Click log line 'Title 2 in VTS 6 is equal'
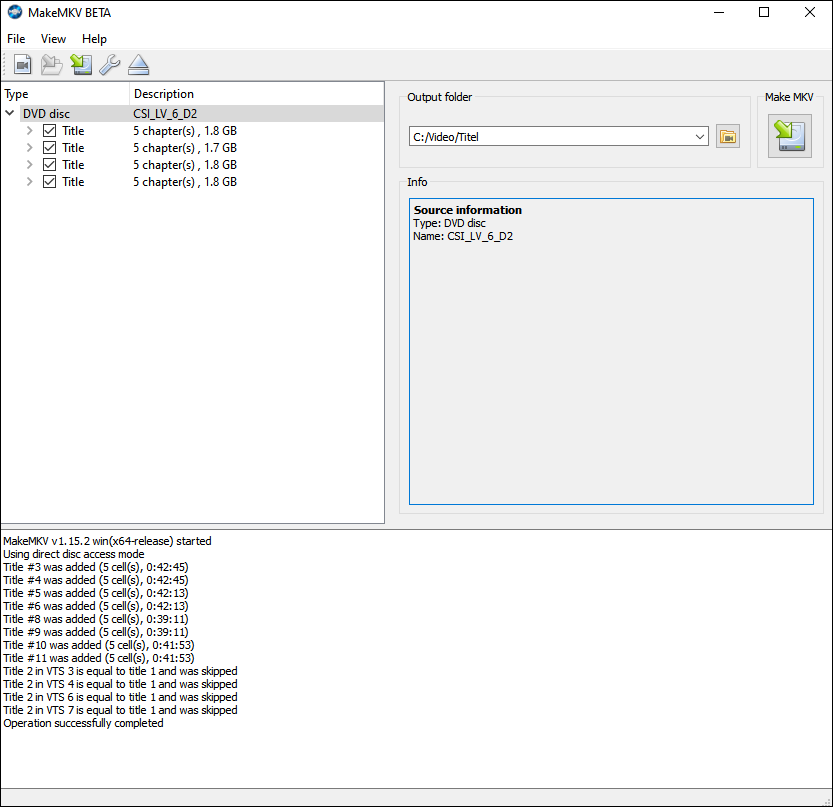Screen dimensions: 833x807 [x=120, y=697]
